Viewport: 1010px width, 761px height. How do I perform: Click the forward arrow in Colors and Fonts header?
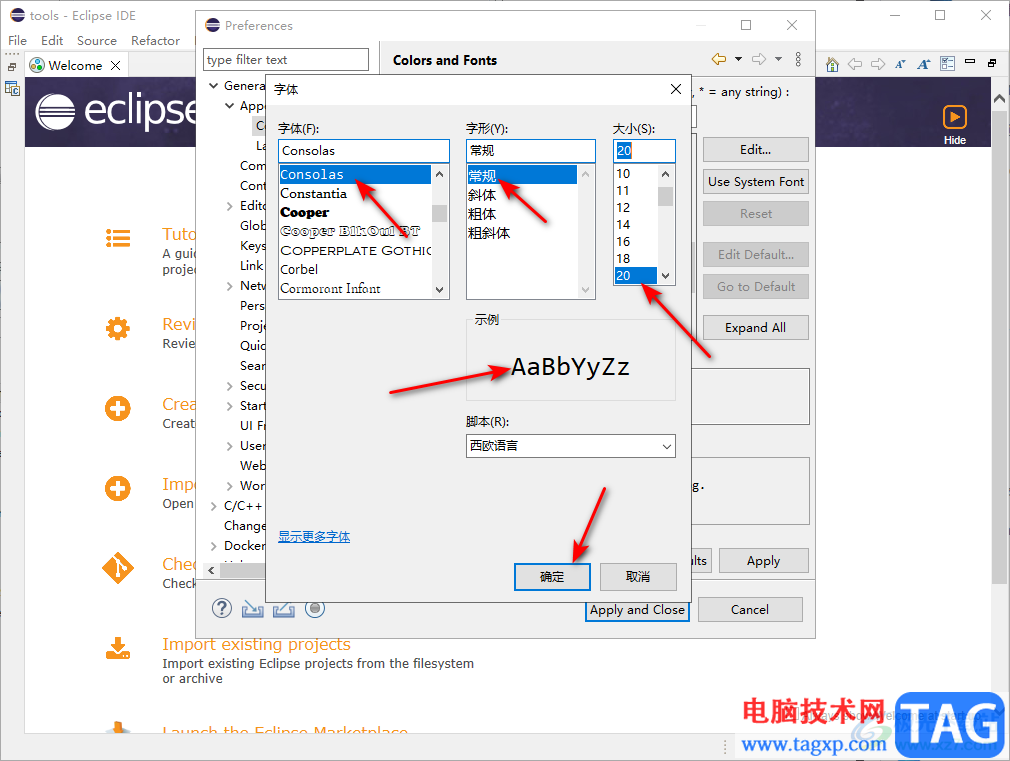(759, 59)
